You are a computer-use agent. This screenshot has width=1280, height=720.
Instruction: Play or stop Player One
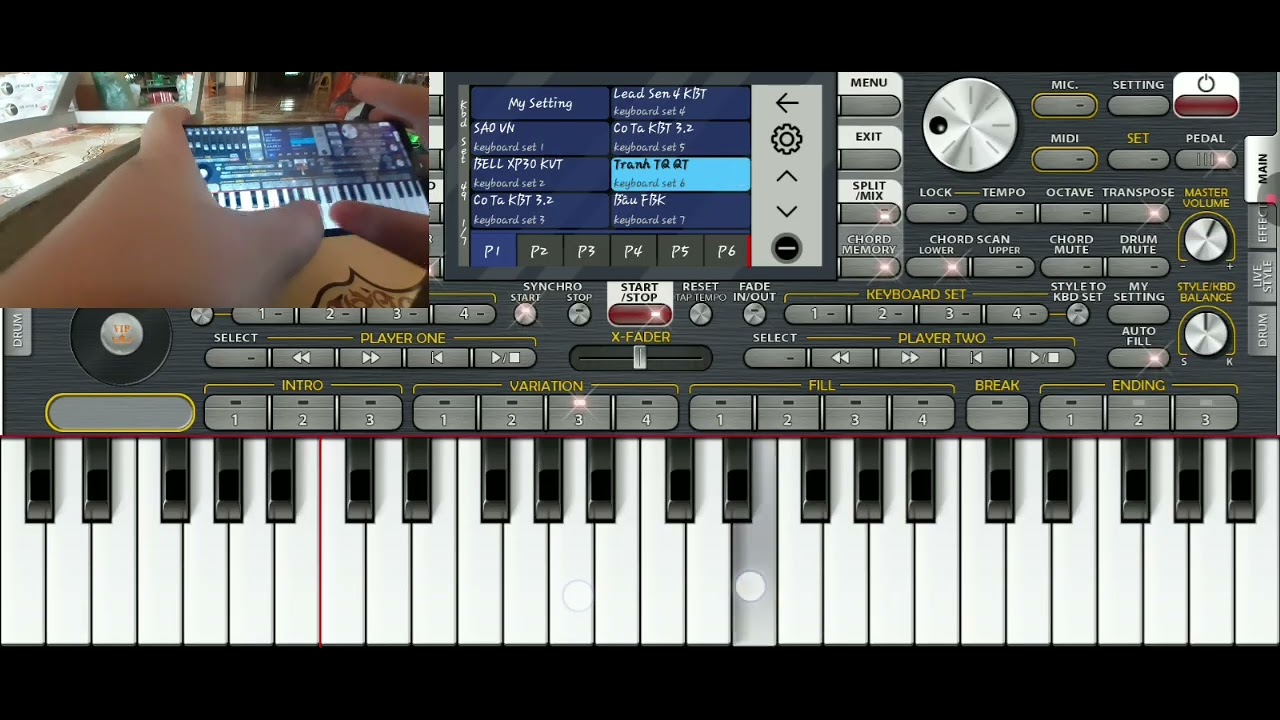(x=505, y=357)
